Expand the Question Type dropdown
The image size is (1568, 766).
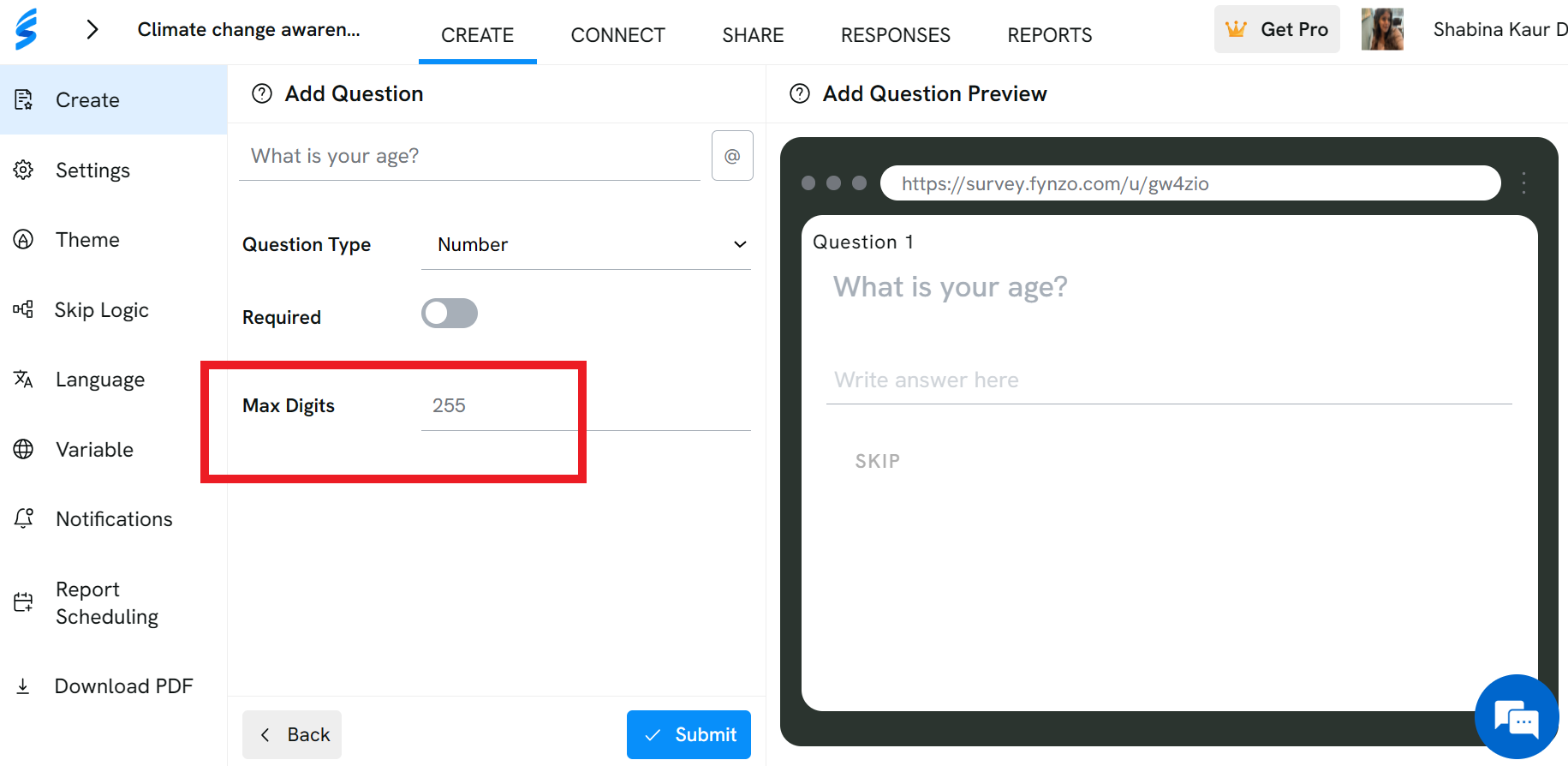tap(586, 245)
